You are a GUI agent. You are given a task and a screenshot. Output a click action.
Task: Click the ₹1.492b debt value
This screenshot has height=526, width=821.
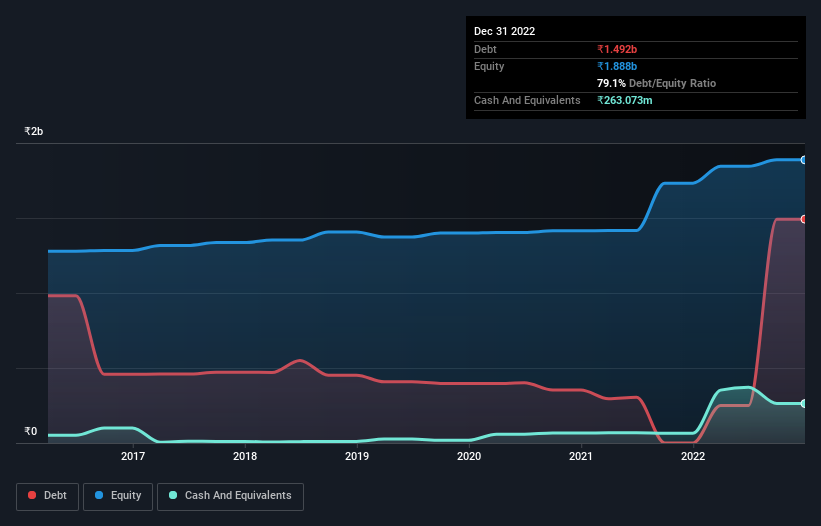[x=617, y=49]
